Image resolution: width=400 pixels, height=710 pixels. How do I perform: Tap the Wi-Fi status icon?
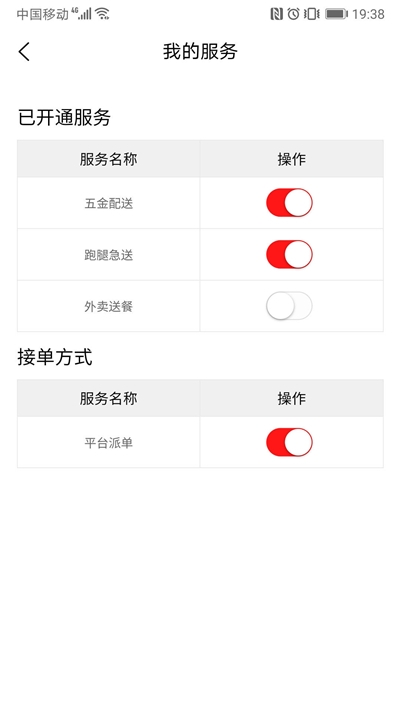102,14
